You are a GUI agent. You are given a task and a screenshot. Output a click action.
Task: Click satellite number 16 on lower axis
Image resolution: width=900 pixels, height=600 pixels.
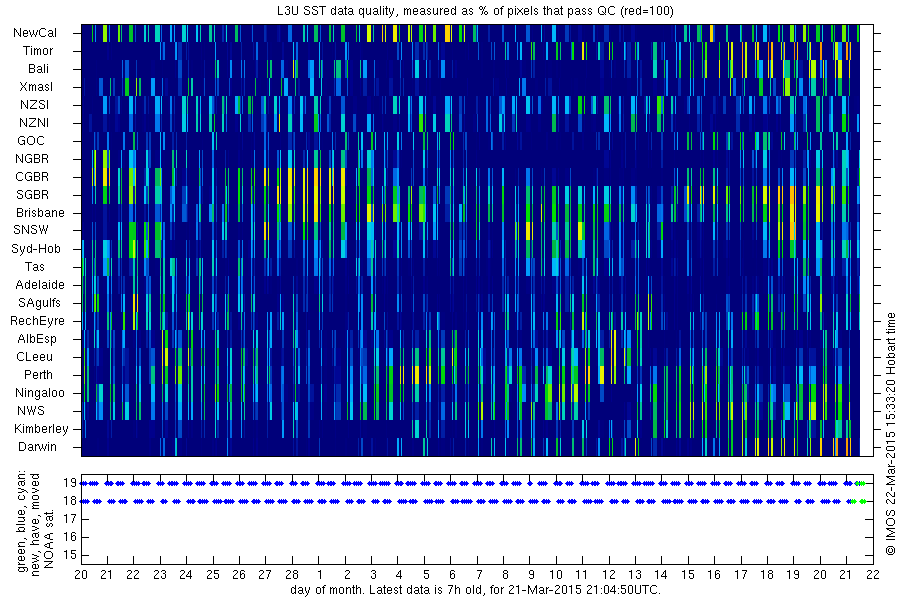[70, 537]
